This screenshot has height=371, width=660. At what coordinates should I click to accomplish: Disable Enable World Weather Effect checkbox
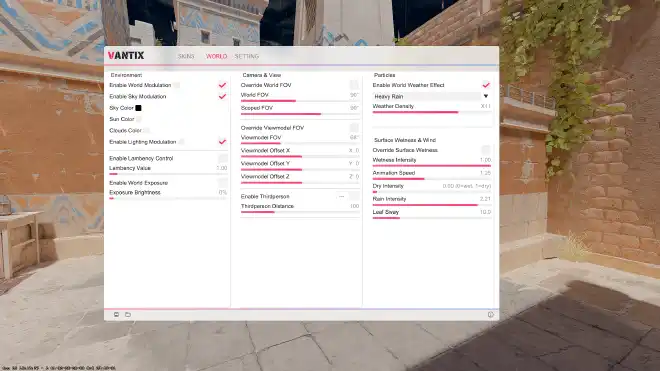(486, 85)
